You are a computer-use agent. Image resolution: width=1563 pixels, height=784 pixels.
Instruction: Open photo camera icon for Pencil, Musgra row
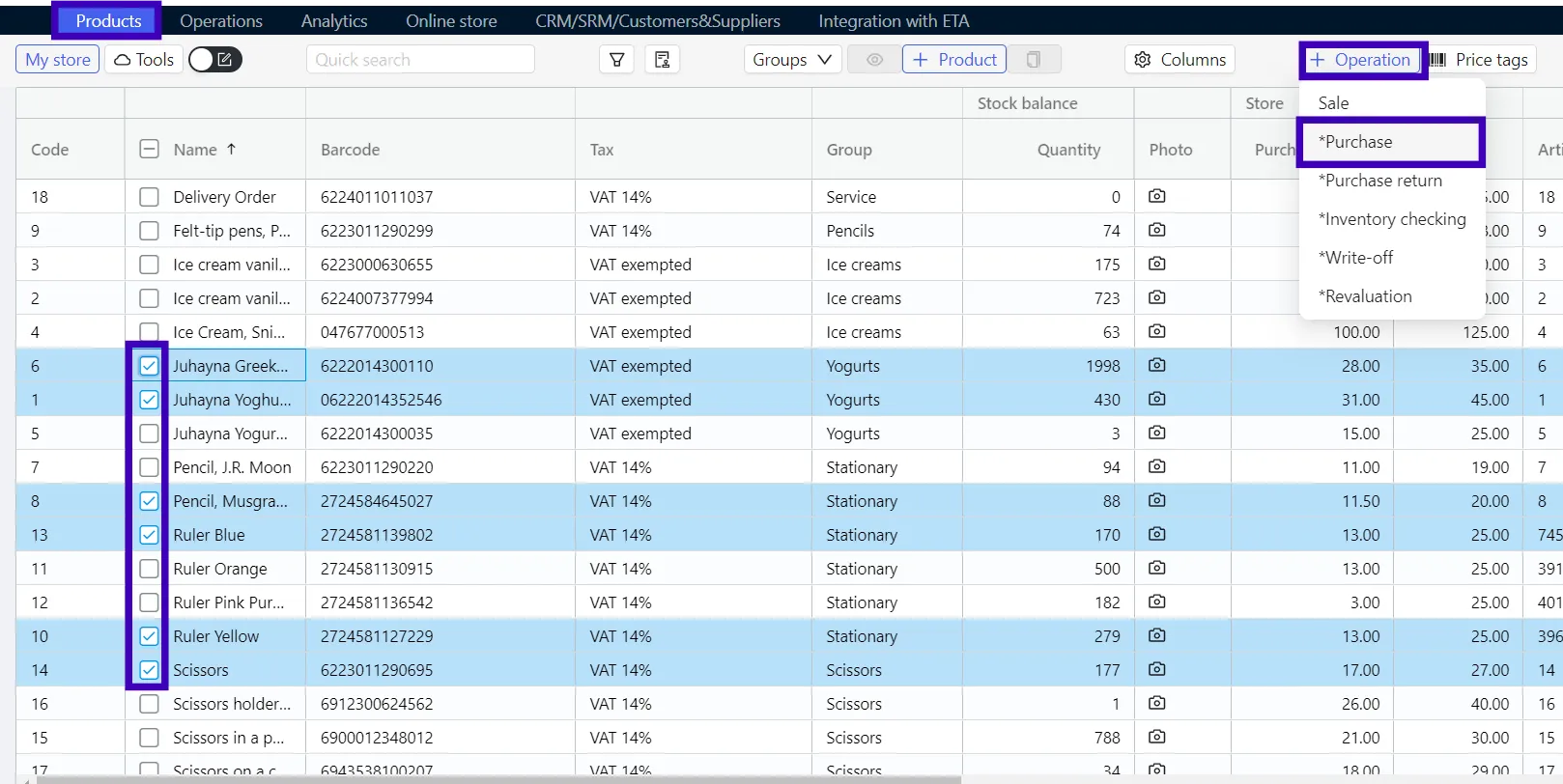[1156, 500]
